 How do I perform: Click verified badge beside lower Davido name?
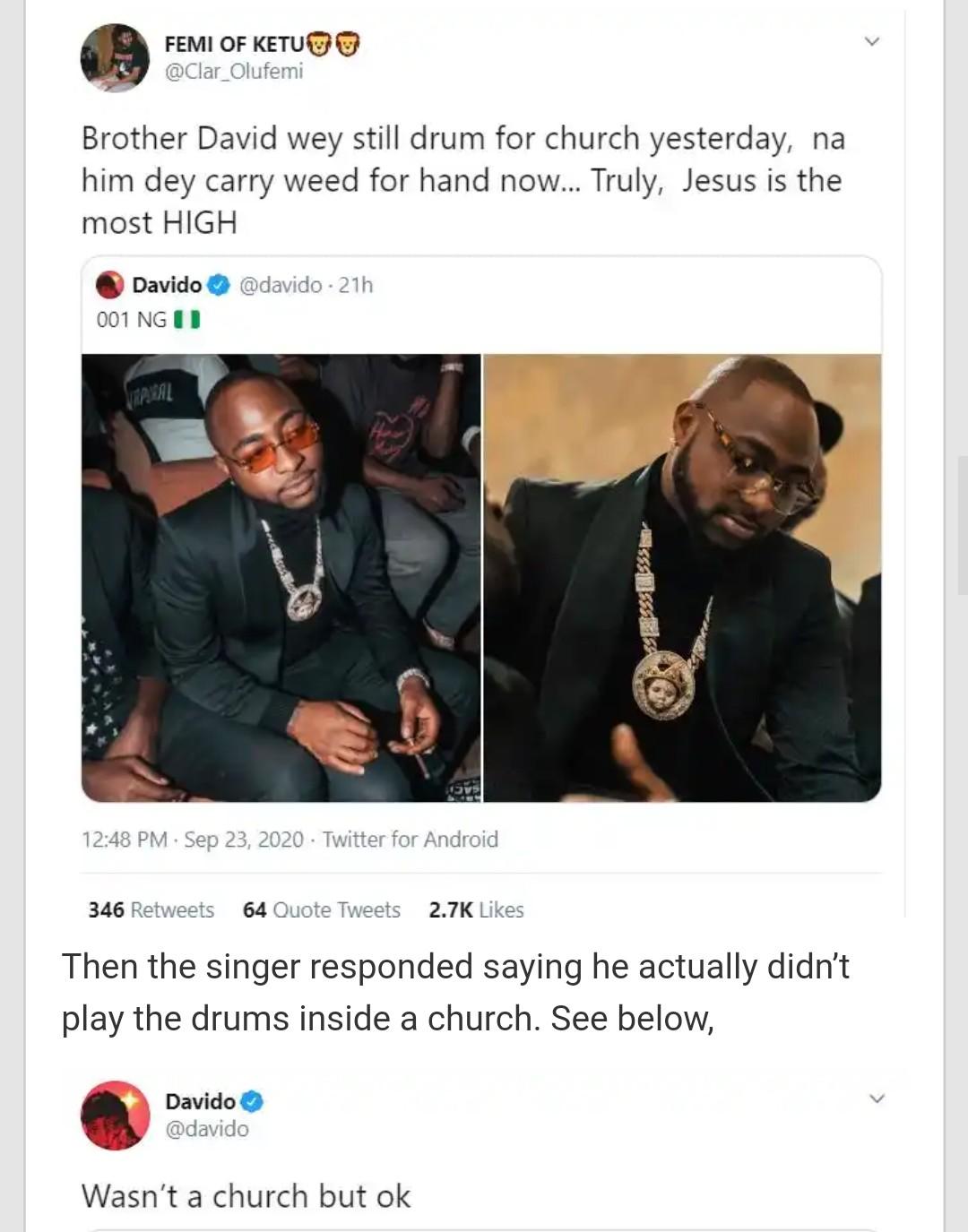pyautogui.click(x=252, y=1100)
